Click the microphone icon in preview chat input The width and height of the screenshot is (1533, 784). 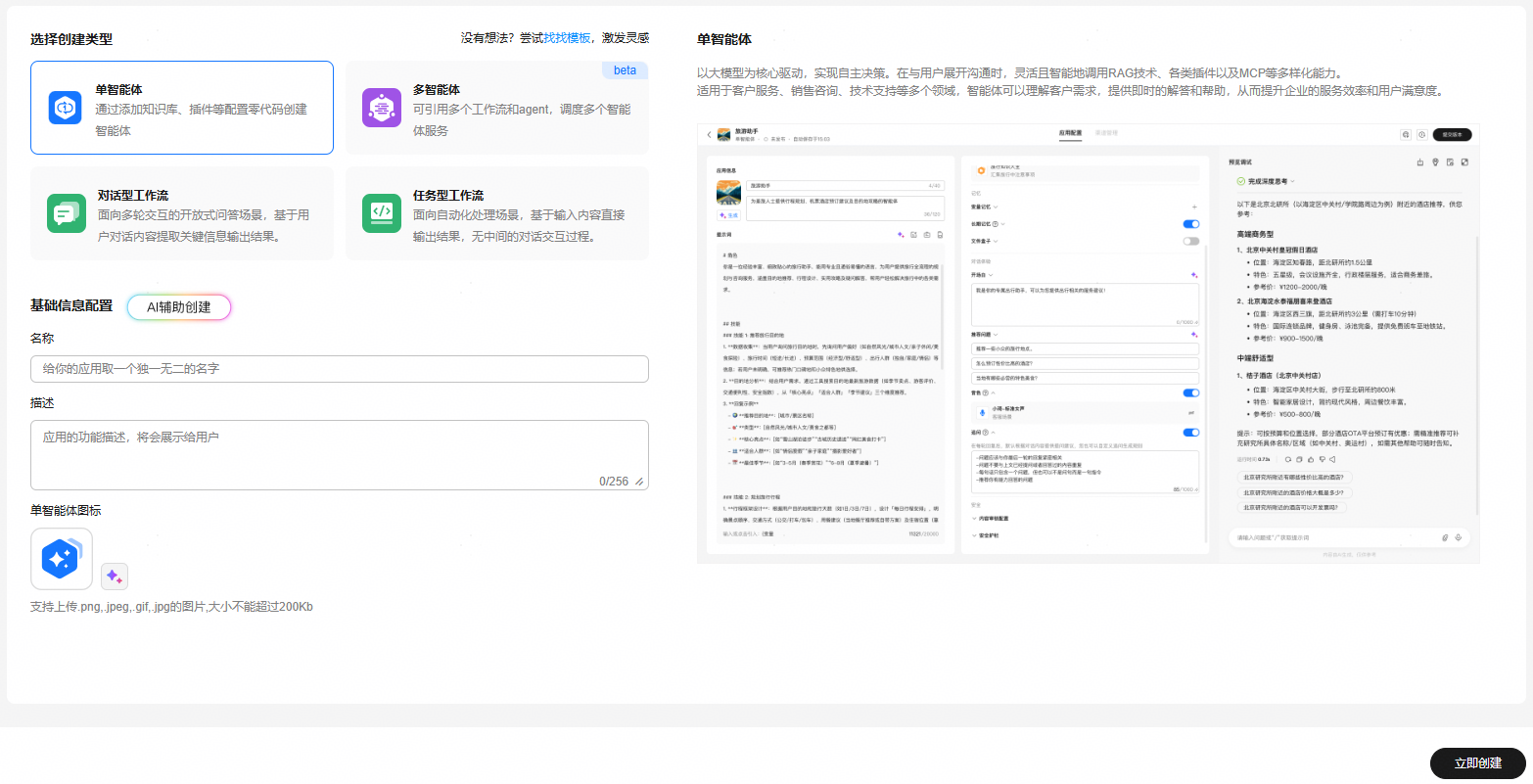tap(1458, 537)
